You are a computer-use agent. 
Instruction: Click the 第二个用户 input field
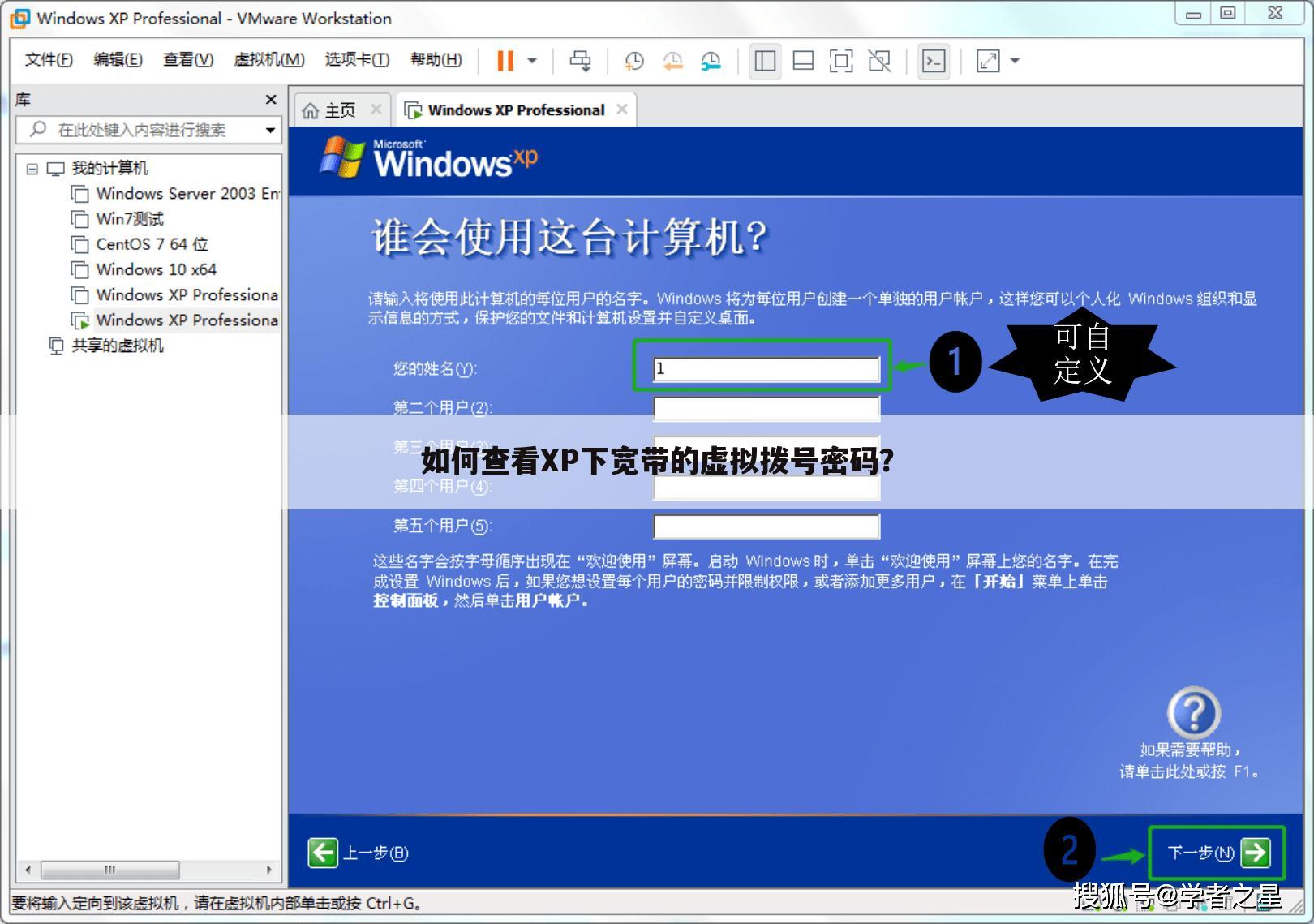766,407
